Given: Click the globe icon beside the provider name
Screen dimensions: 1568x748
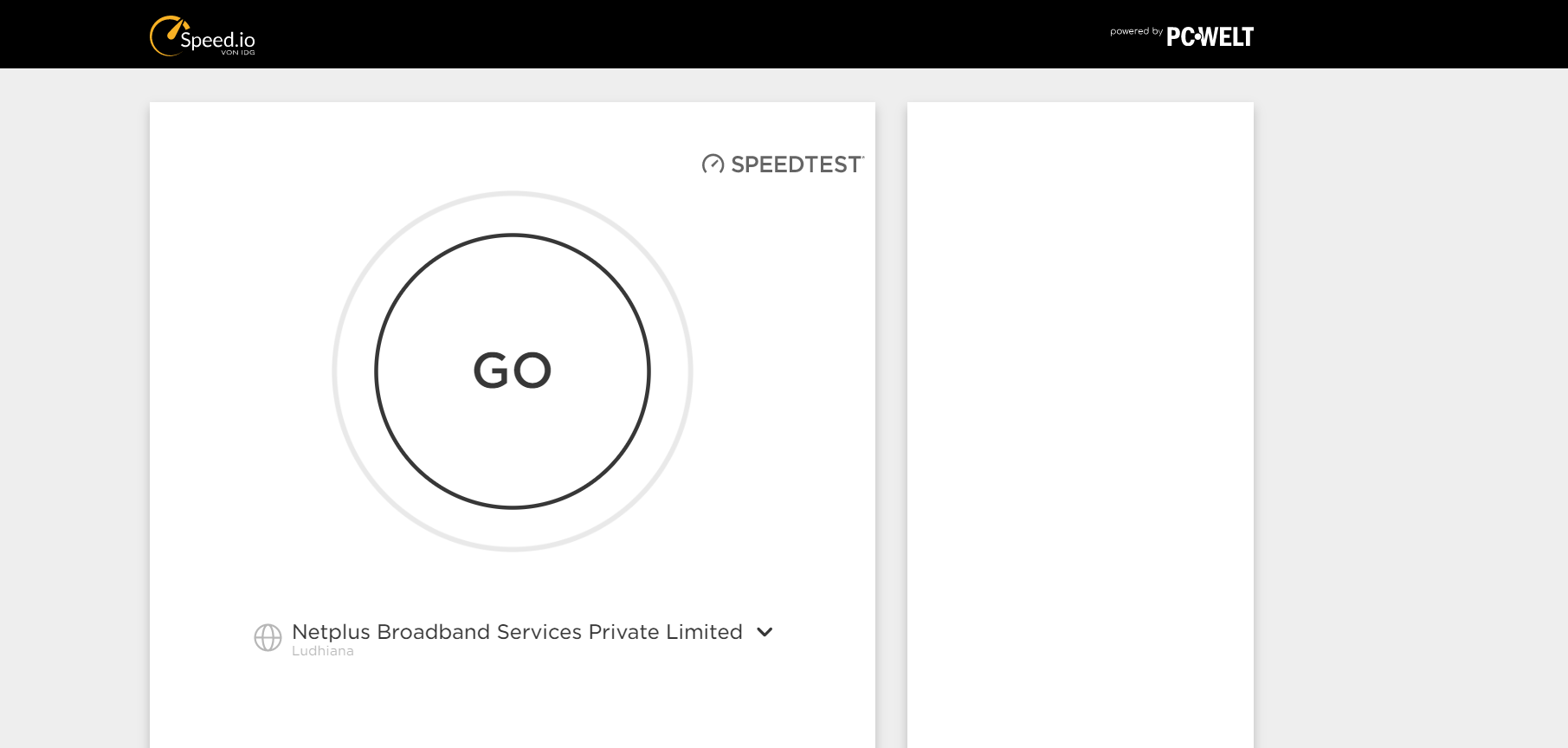Looking at the screenshot, I should [x=268, y=637].
